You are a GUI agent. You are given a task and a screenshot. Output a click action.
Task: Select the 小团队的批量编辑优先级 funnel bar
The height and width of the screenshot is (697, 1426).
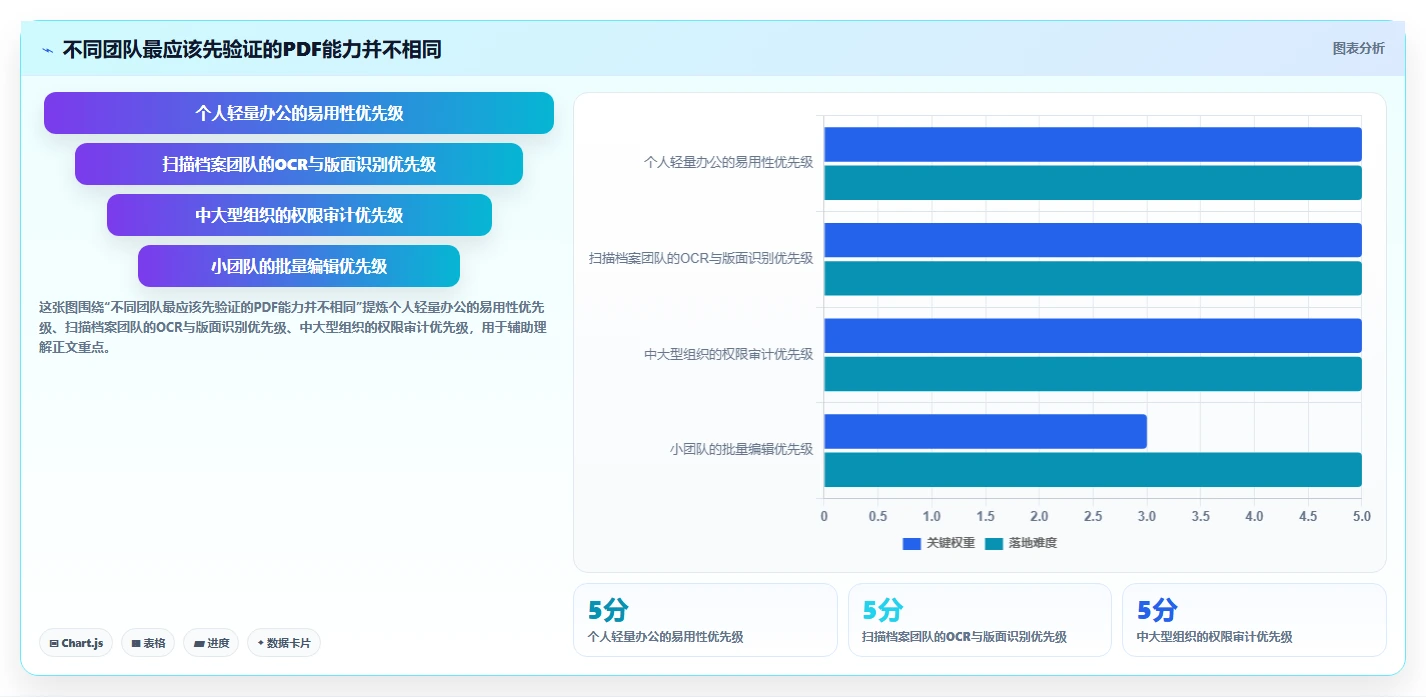(x=299, y=266)
